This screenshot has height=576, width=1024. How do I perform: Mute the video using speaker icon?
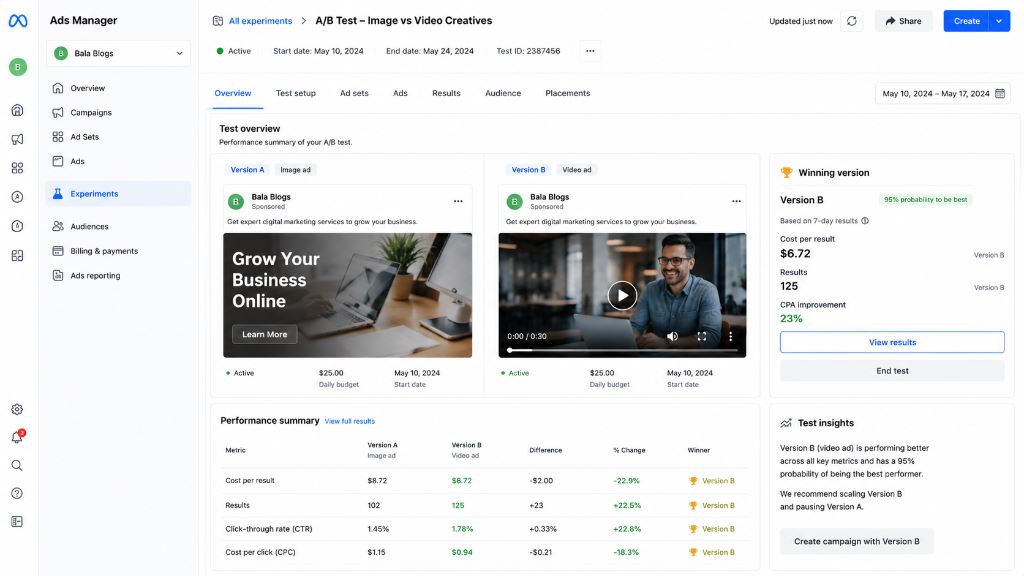tap(672, 336)
